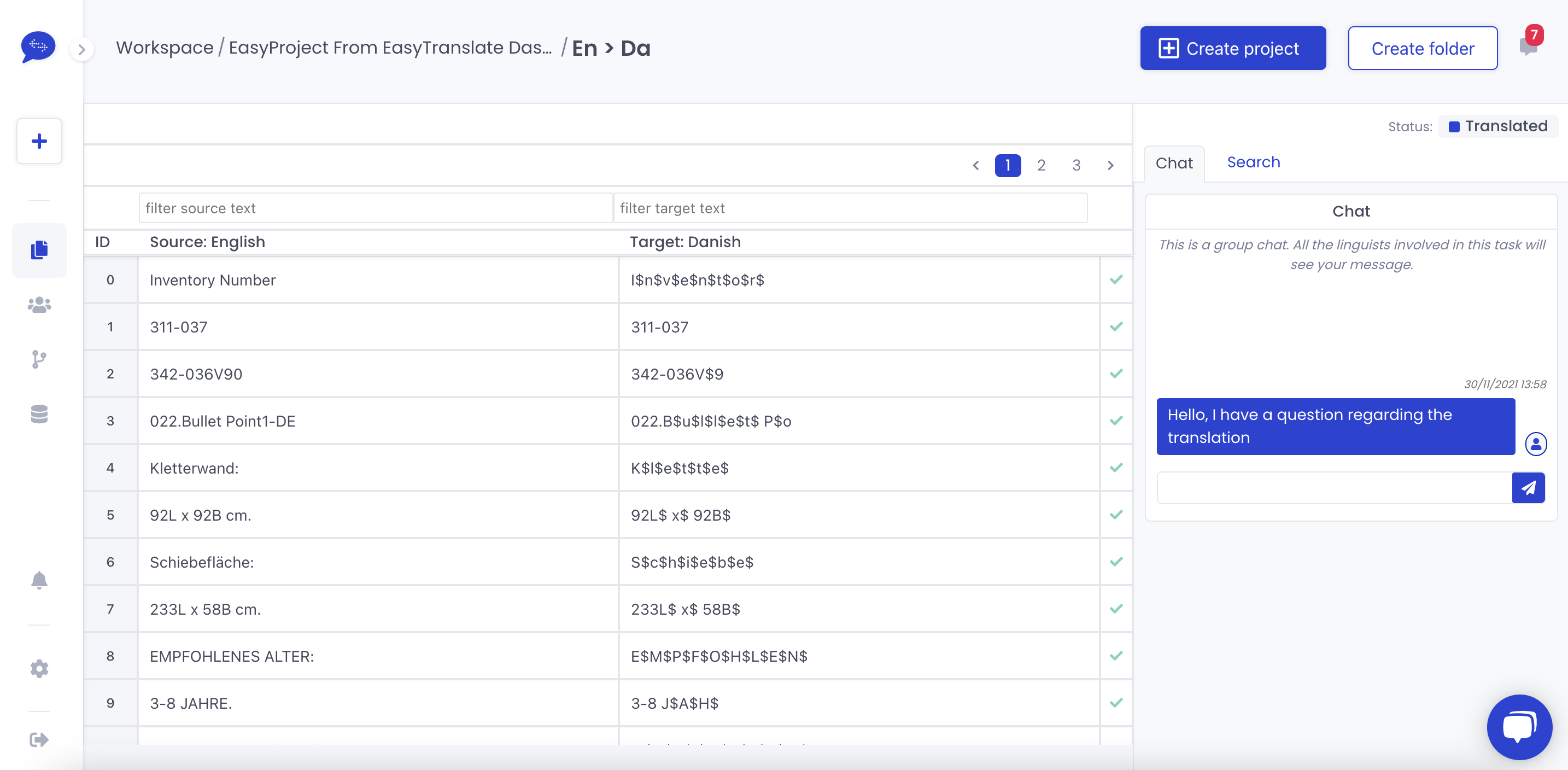Open notifications via the bell icon
Screen dimensions: 1568x770
[38, 580]
